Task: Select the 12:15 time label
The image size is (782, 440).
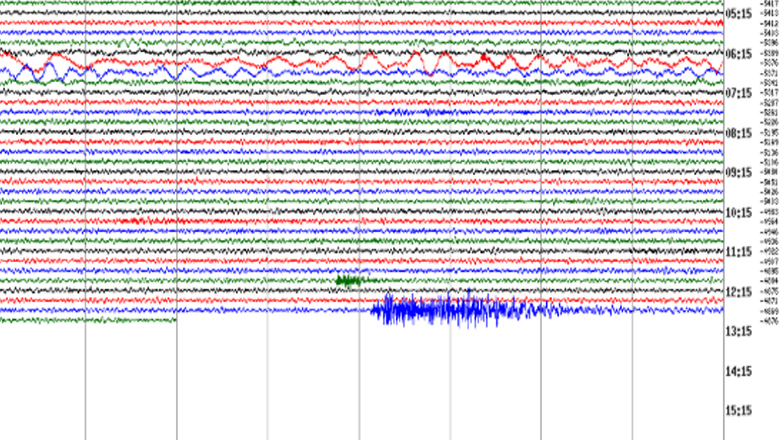Action: pos(738,292)
